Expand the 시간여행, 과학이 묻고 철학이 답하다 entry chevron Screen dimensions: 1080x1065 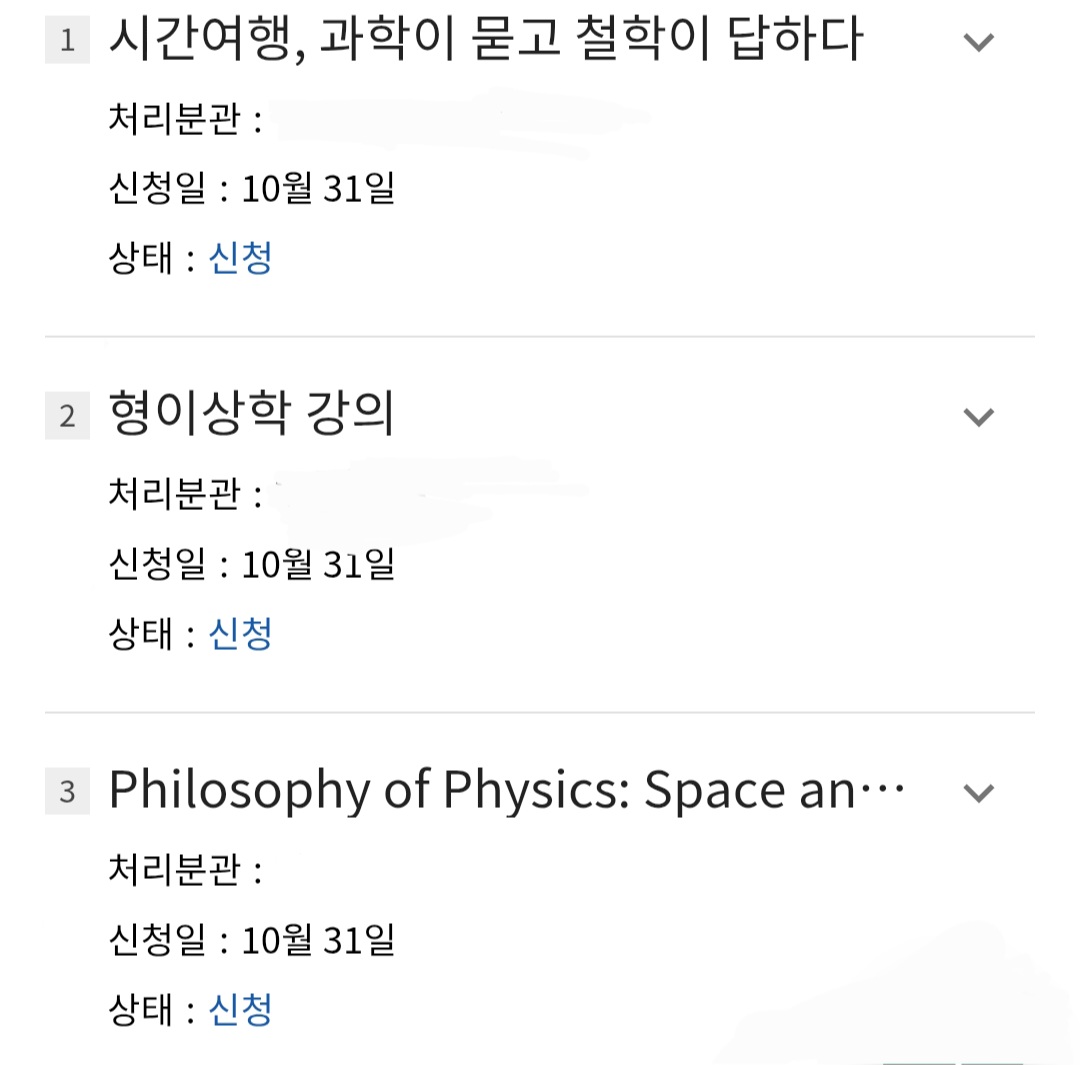pyautogui.click(x=978, y=42)
